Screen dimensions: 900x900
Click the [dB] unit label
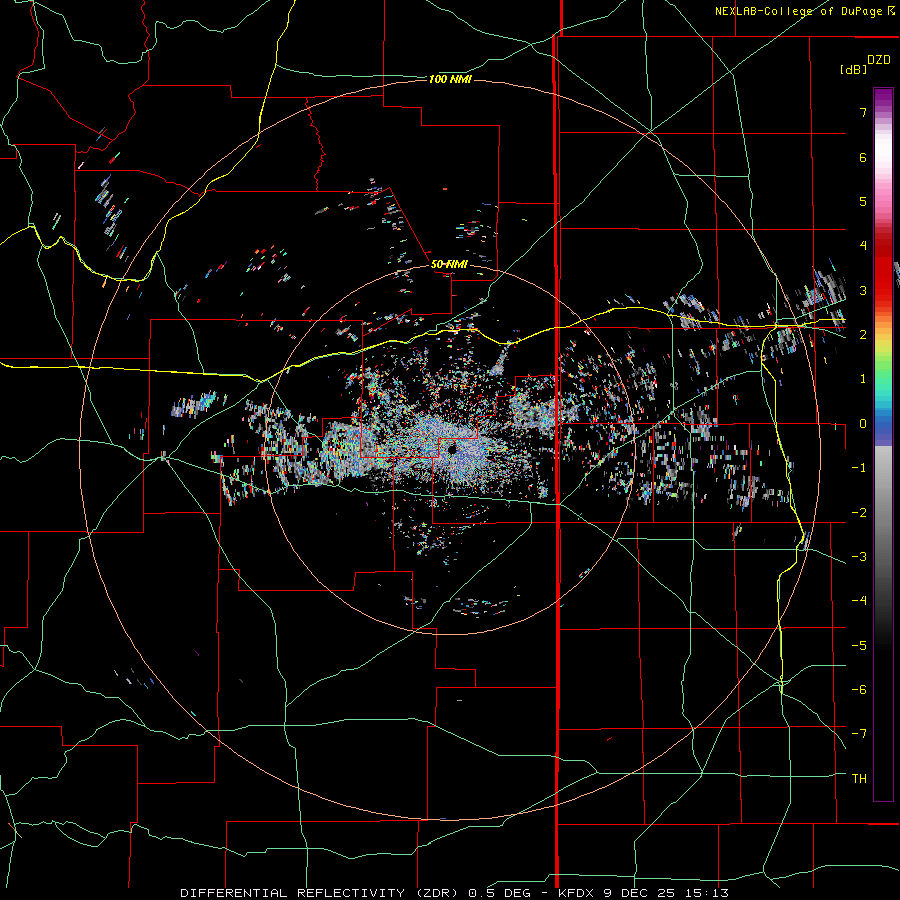point(853,69)
